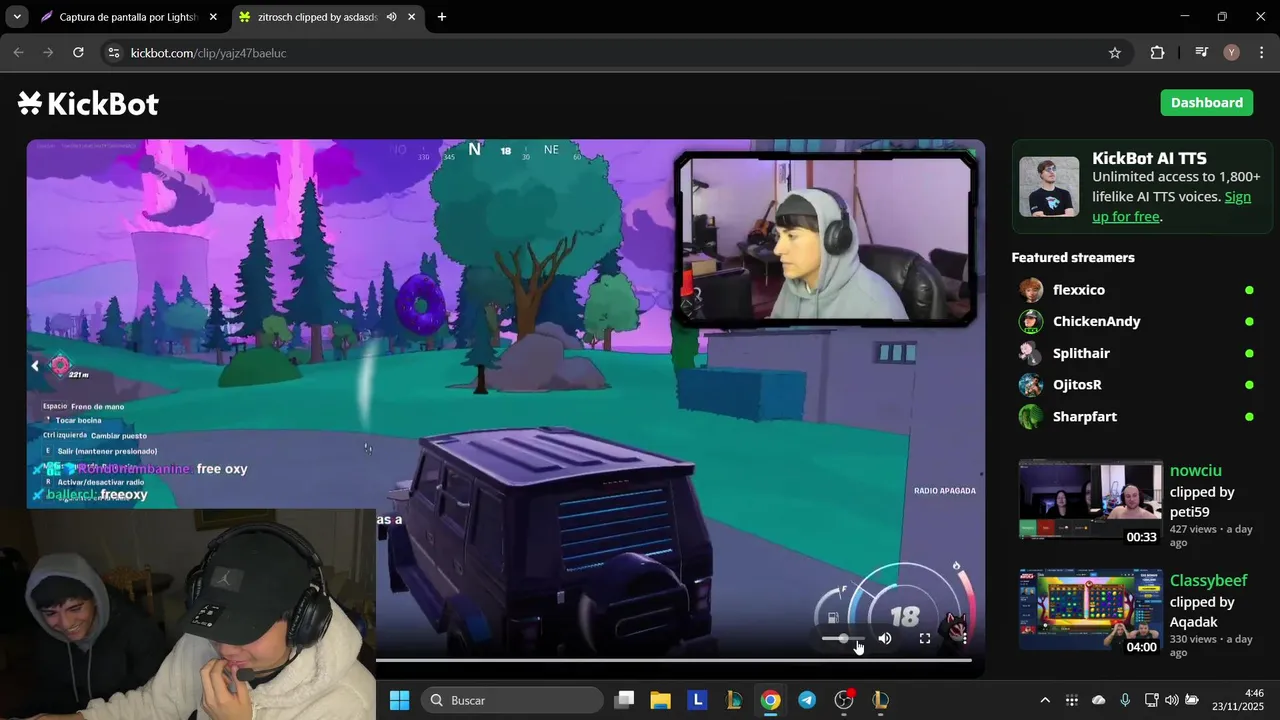Focus the kickbot.com address bar

(x=610, y=53)
